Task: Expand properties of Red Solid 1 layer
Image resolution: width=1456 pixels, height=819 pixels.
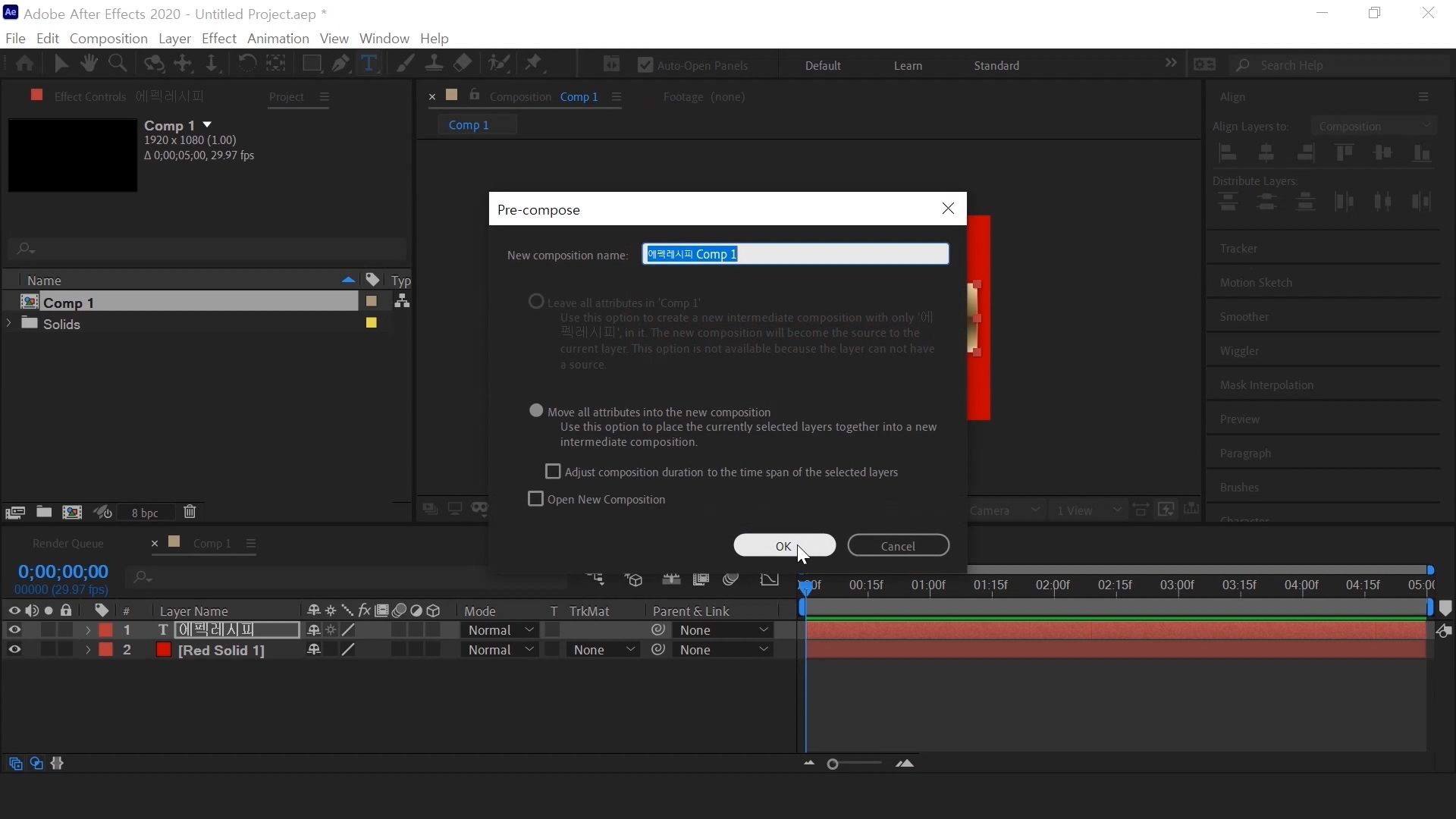Action: 88,650
